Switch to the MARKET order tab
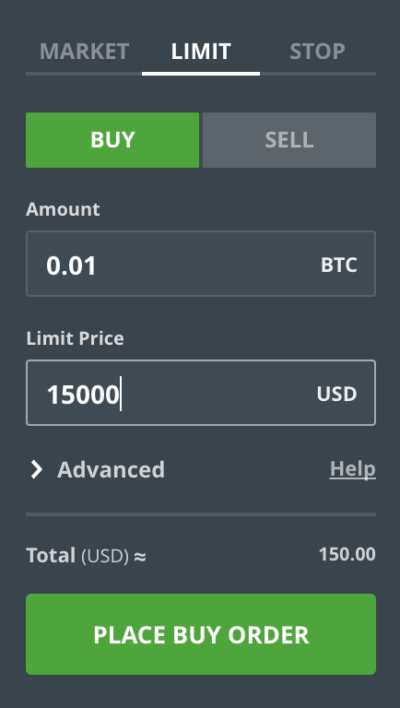400x708 pixels. click(84, 51)
